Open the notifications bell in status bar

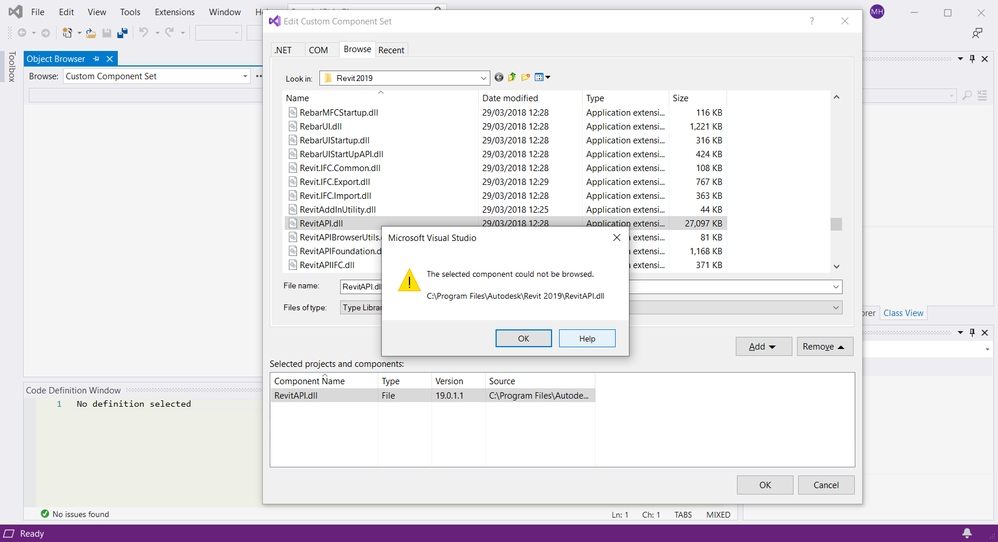[x=967, y=533]
